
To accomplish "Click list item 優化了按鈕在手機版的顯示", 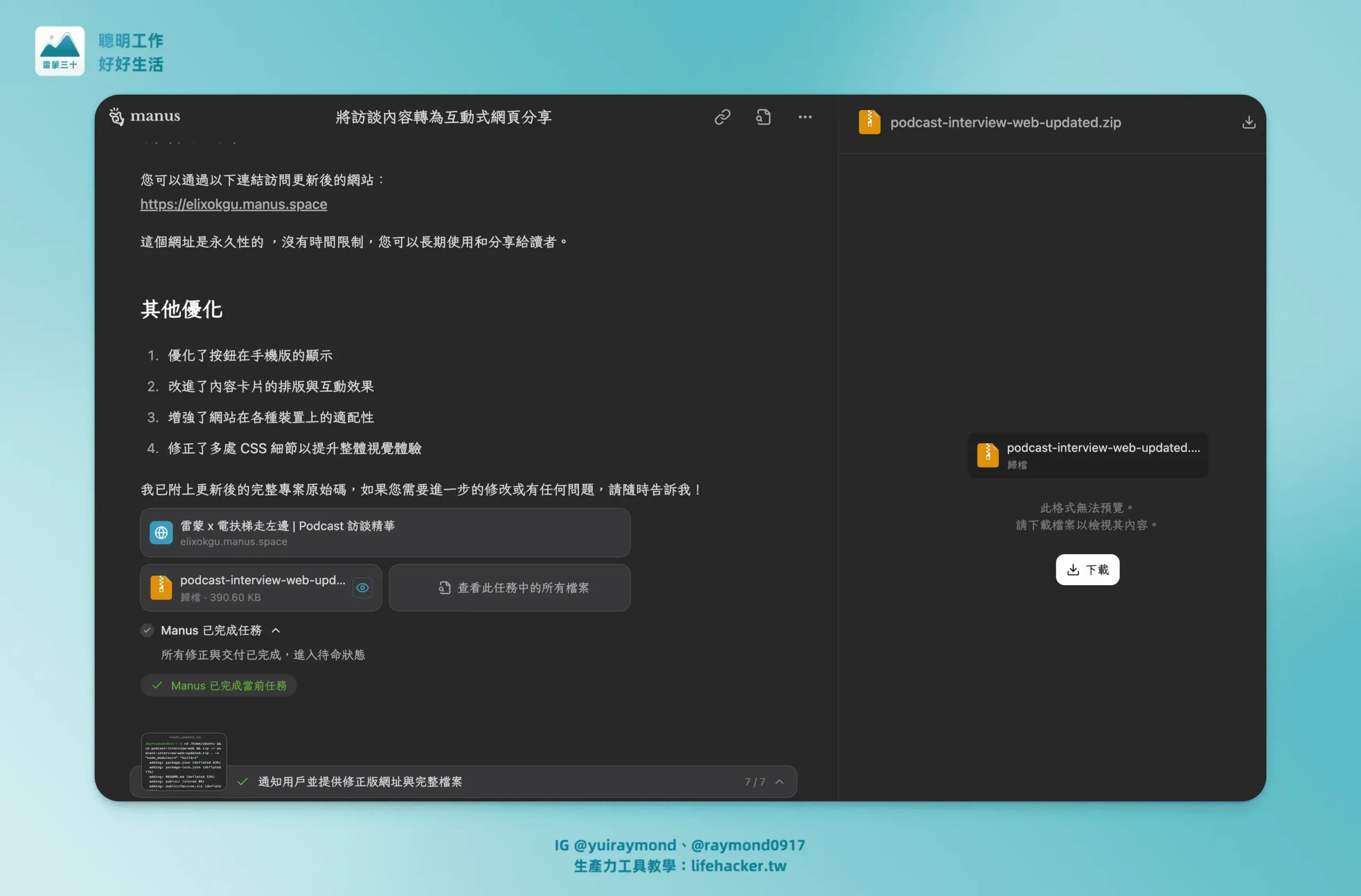I will pyautogui.click(x=250, y=356).
